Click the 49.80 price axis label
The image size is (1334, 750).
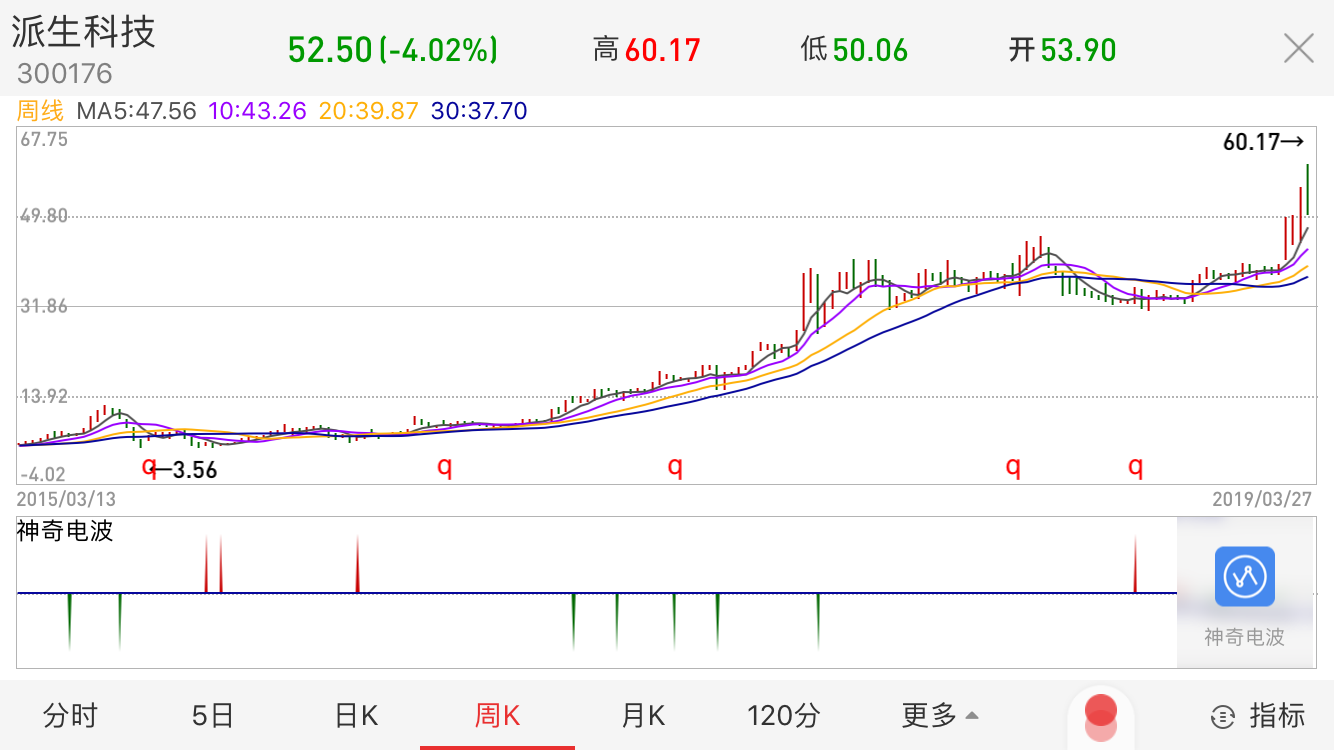[44, 216]
